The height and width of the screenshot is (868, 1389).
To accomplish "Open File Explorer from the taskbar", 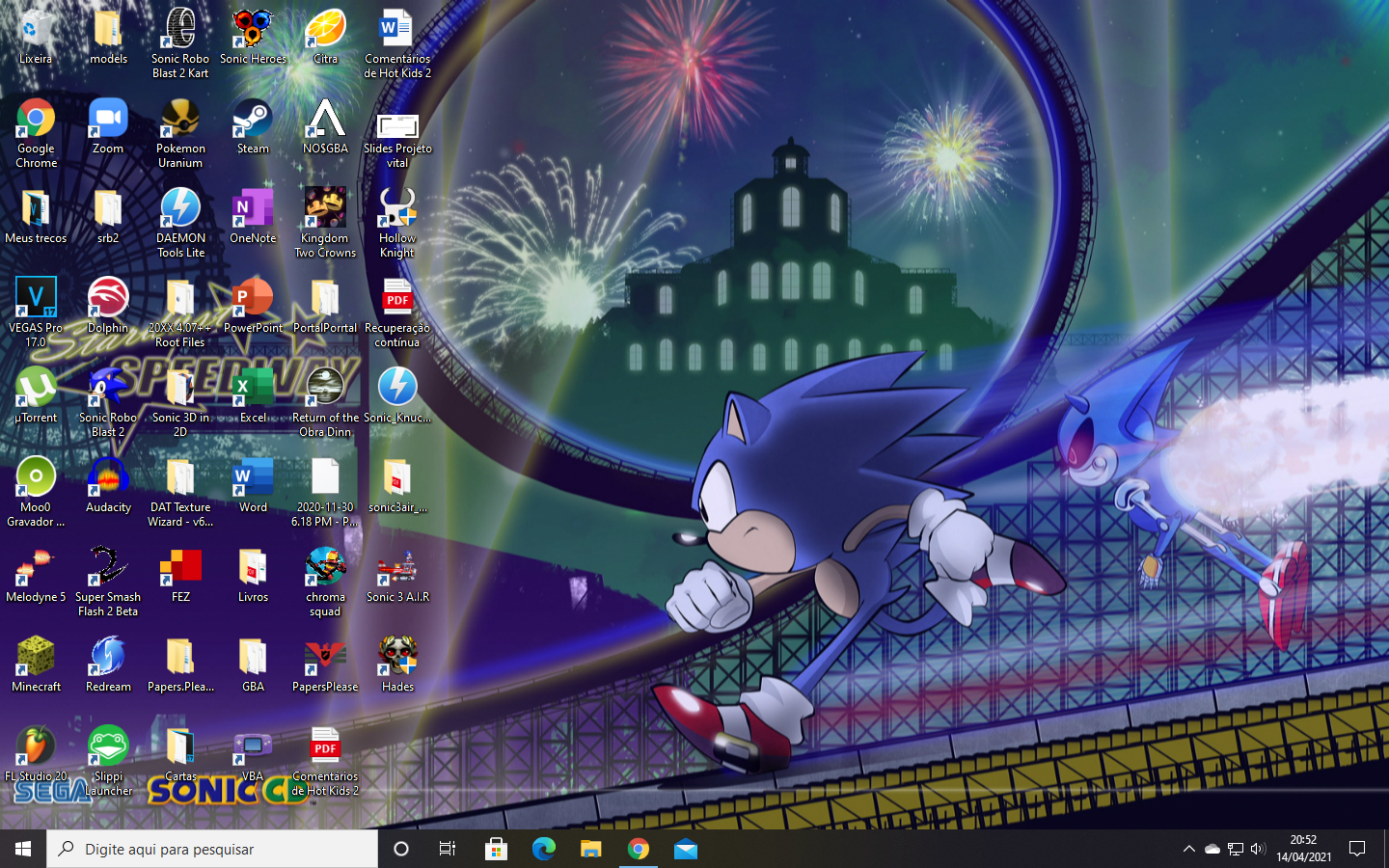I will tap(590, 849).
